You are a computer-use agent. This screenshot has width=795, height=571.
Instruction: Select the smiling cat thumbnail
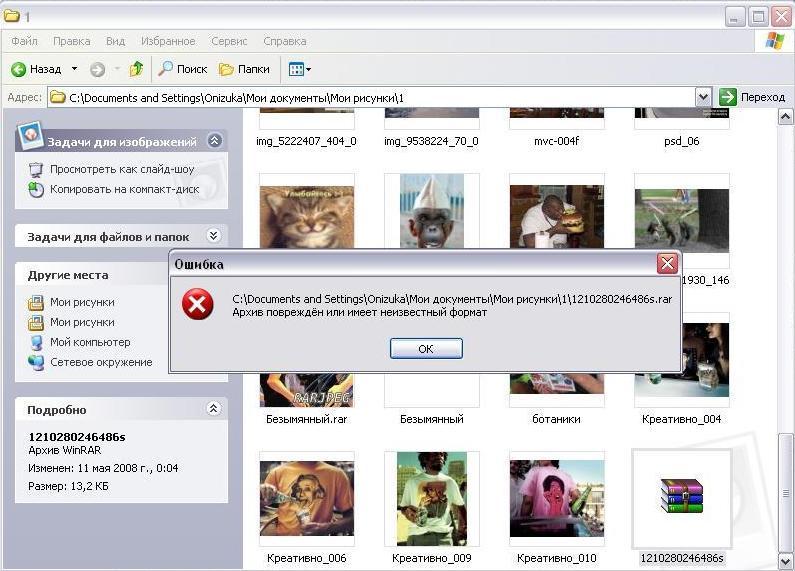[x=307, y=217]
